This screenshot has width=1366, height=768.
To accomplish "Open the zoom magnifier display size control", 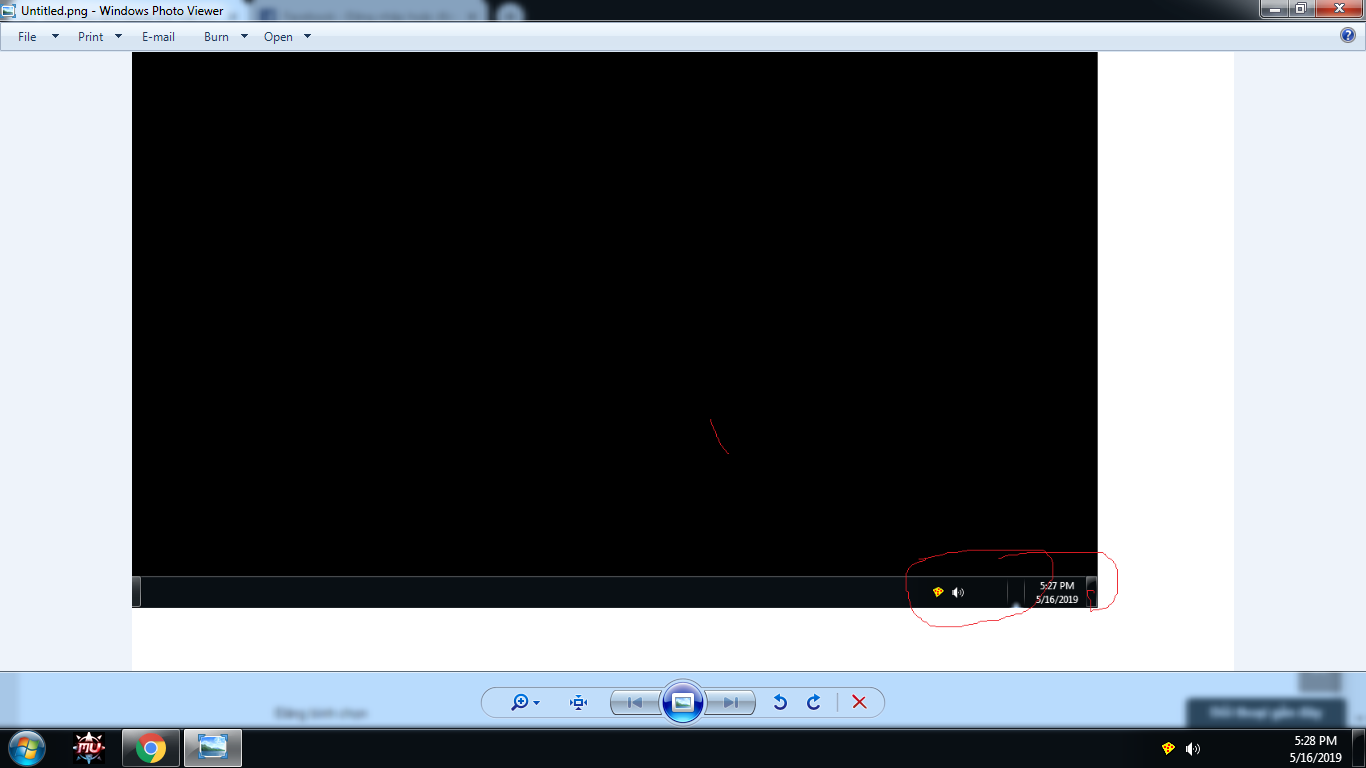I will 525,702.
